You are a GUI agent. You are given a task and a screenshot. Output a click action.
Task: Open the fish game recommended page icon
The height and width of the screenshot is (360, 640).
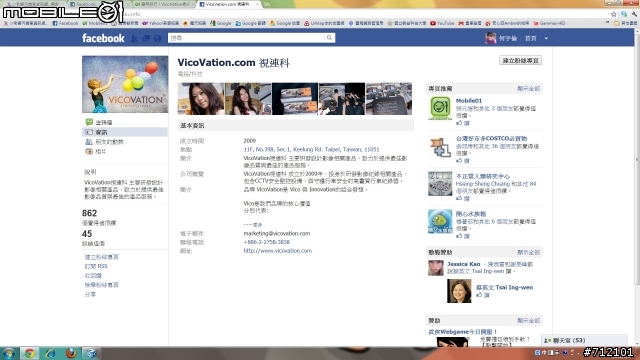[440, 221]
